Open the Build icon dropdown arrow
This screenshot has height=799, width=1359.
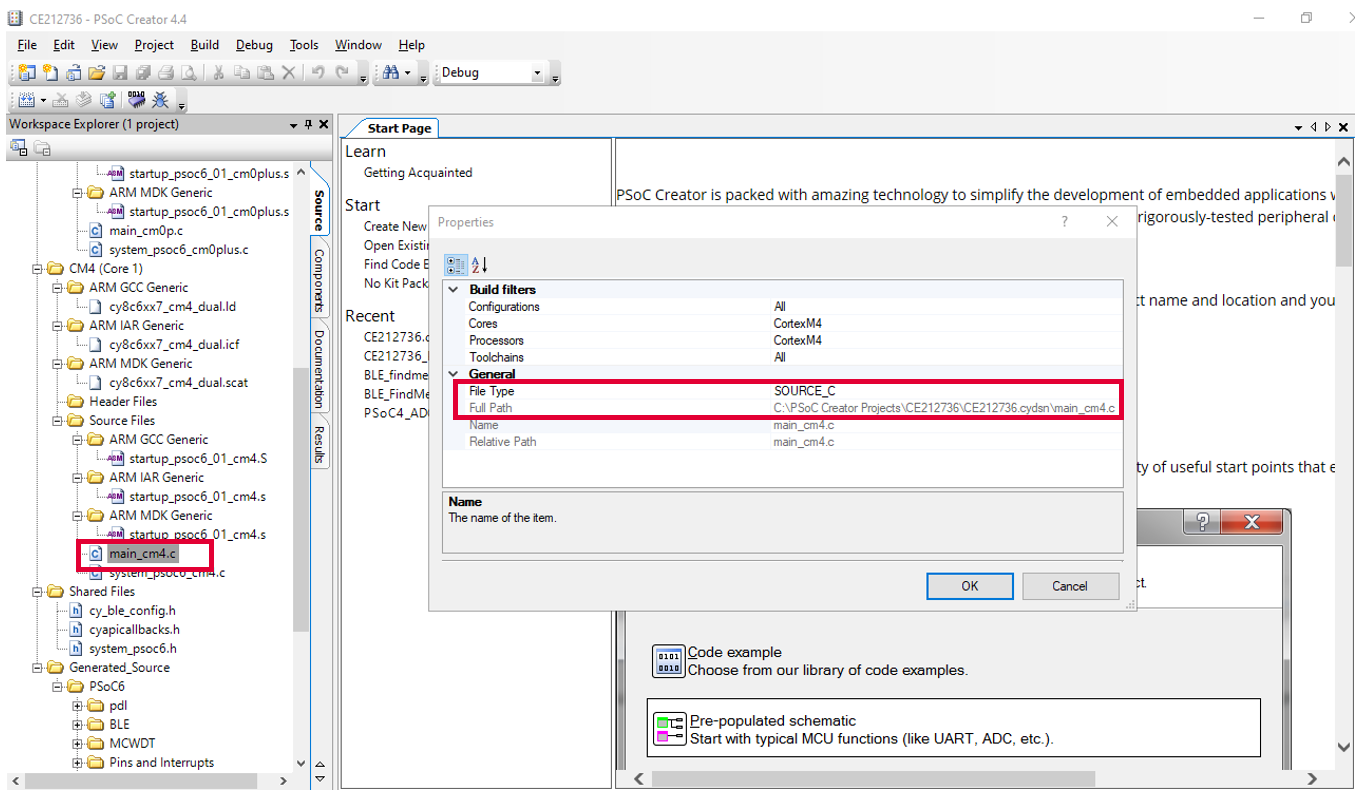coord(43,101)
